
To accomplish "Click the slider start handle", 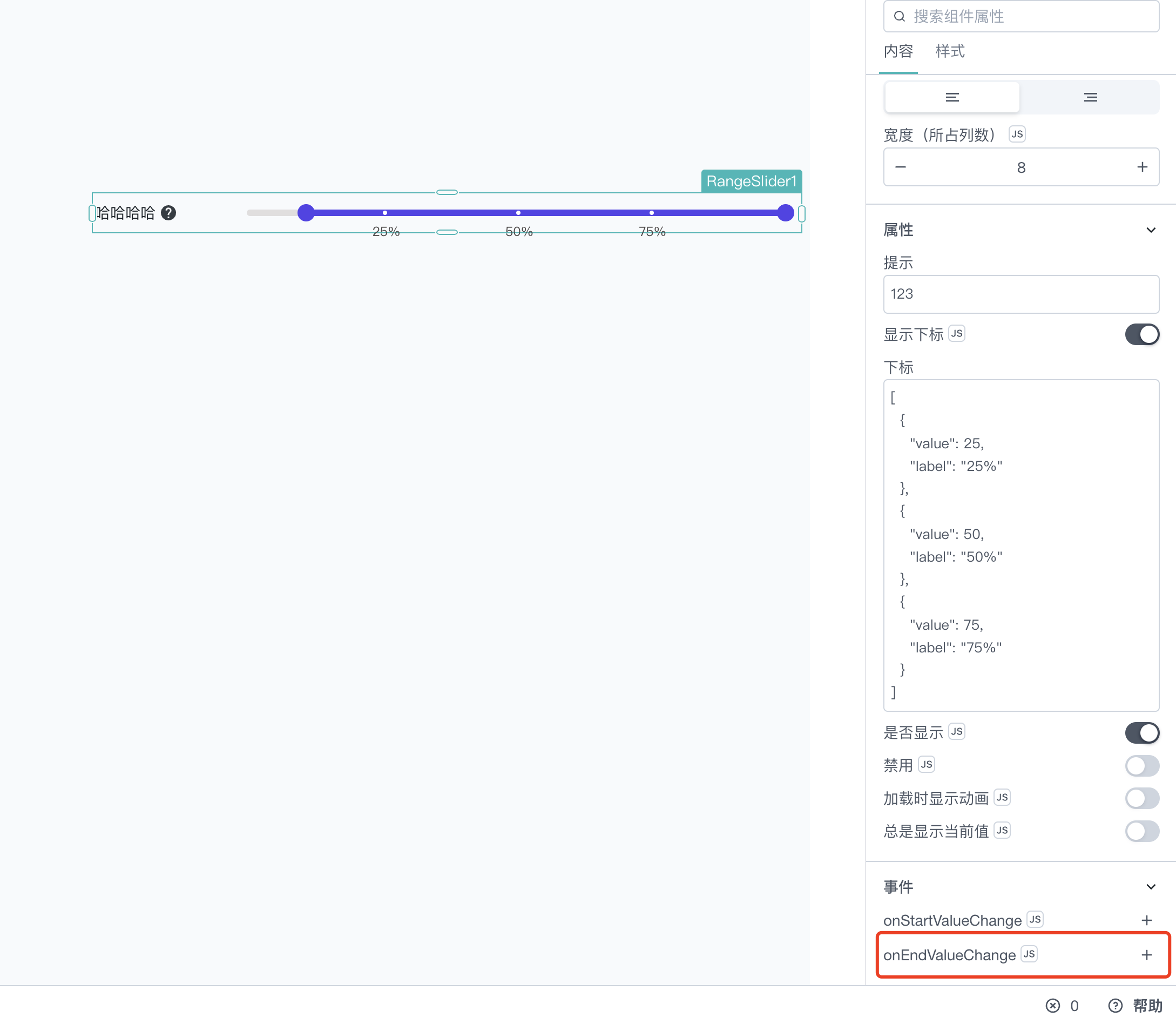I will [306, 213].
